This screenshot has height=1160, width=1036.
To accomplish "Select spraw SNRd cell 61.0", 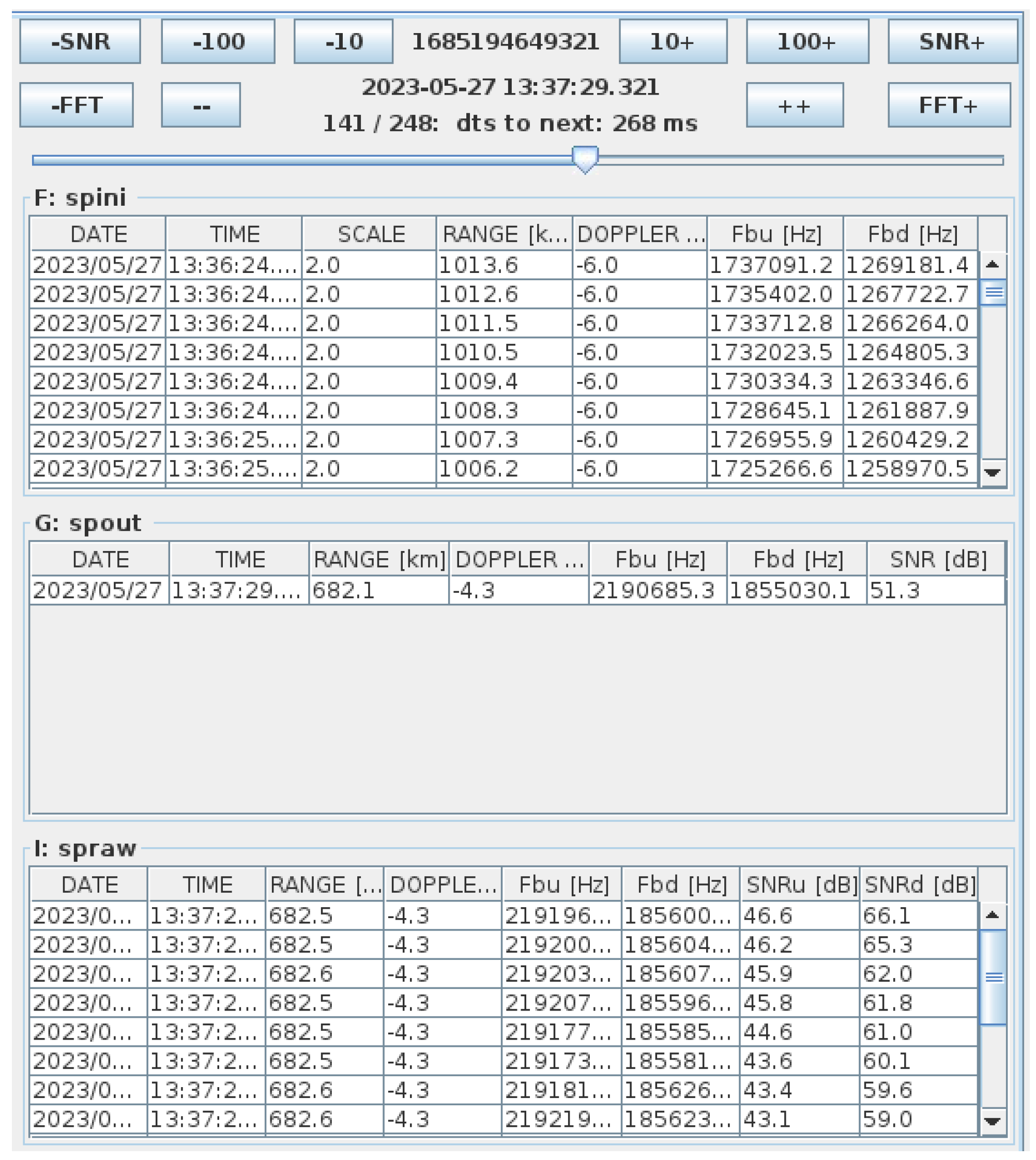I will tap(919, 1032).
